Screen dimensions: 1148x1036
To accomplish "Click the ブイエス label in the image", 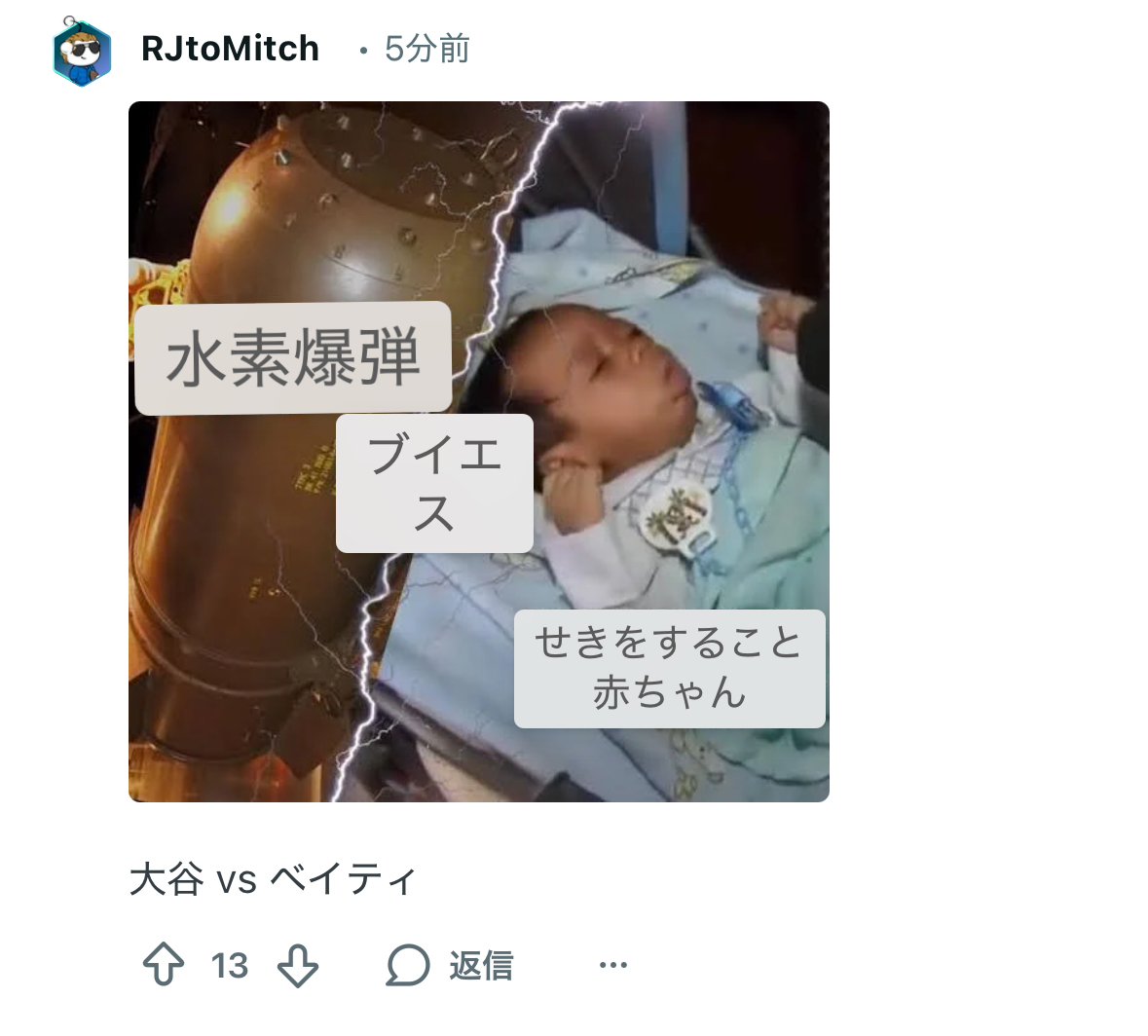I will pos(434,483).
